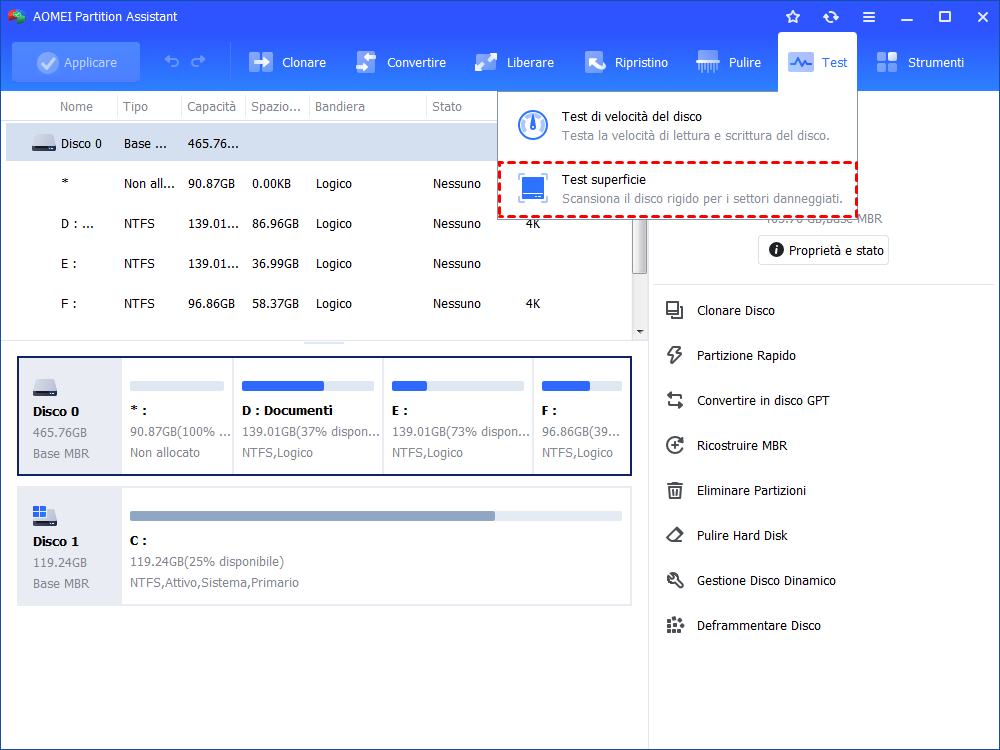
Task: Click Pulire Hard Disk option
Action: tap(742, 536)
